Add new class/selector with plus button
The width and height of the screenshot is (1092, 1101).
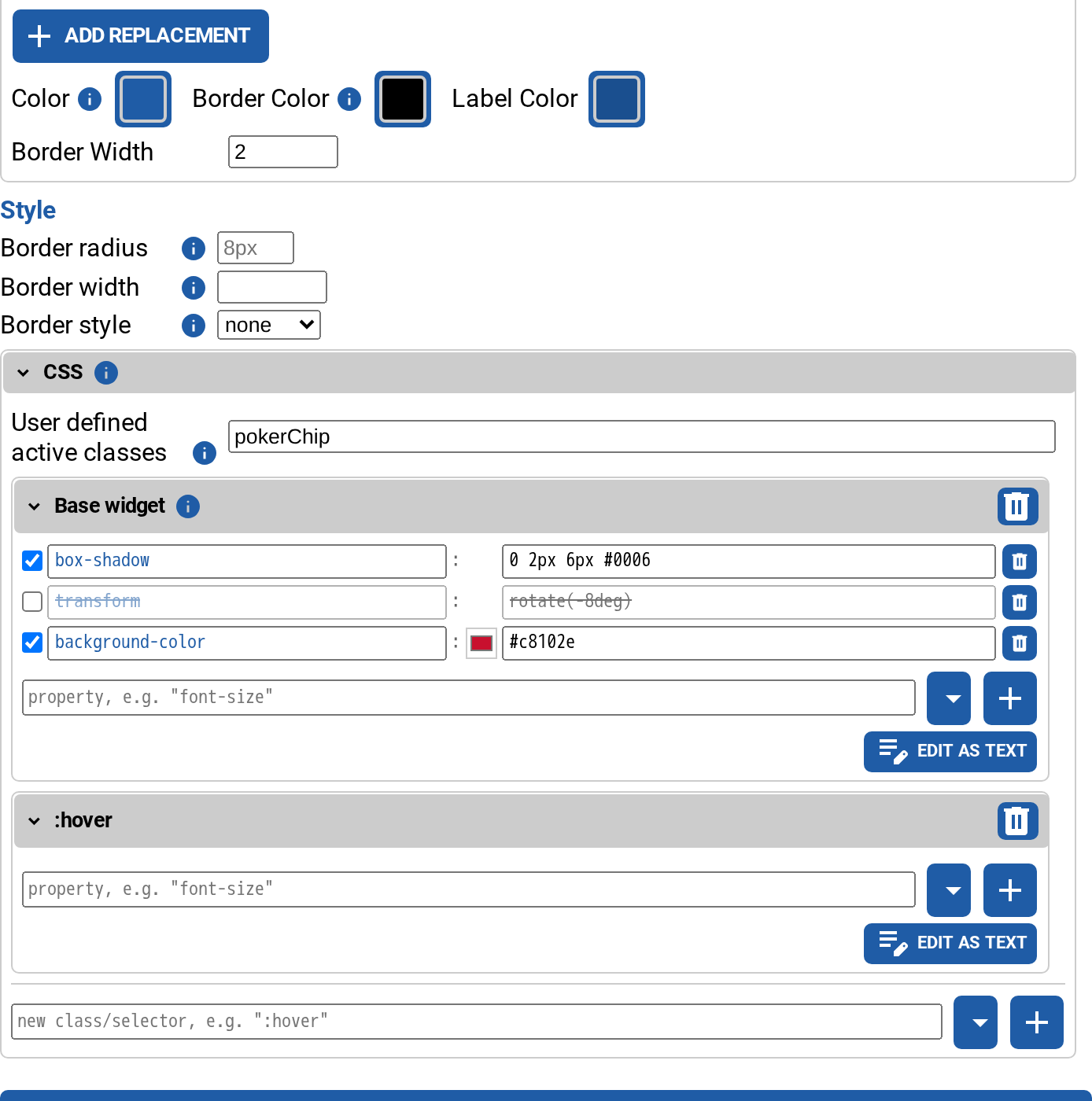click(1037, 1022)
